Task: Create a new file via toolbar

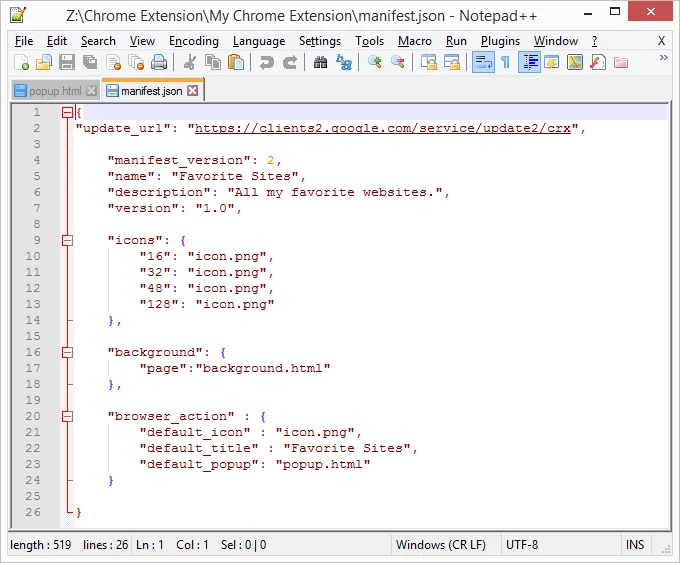Action: tap(21, 62)
